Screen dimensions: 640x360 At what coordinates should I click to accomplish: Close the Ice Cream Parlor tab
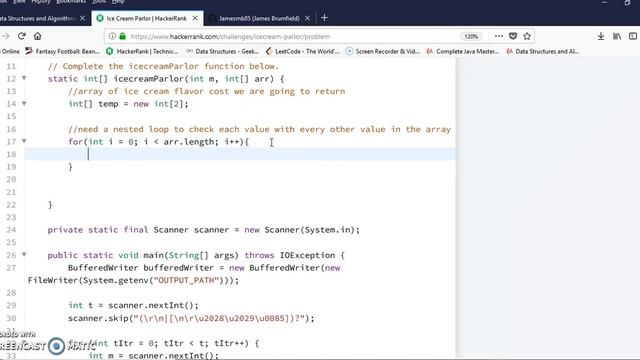pos(195,18)
